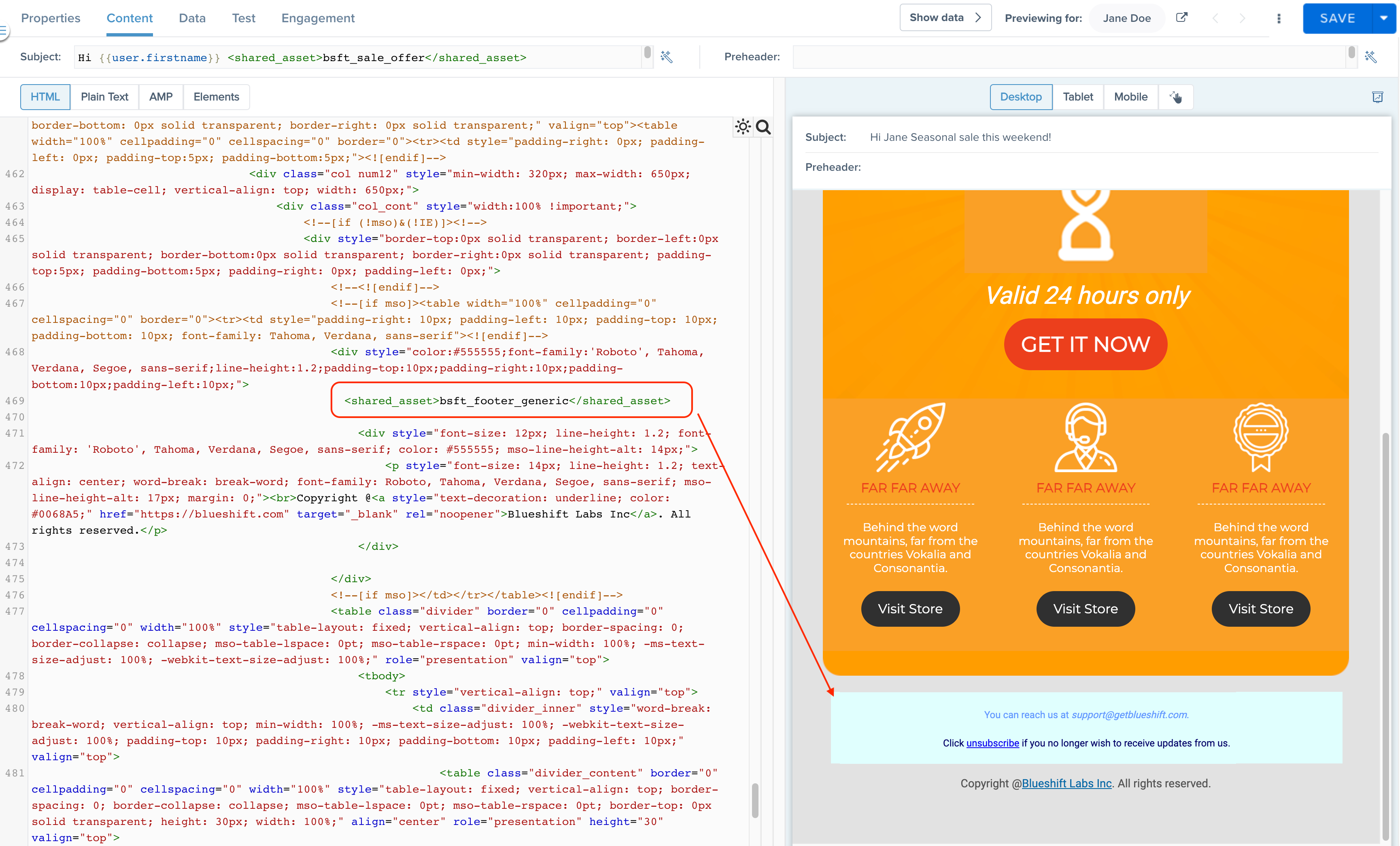Viewport: 1400px width, 846px height.
Task: Click Visit Store under the rocket icon
Action: point(910,609)
